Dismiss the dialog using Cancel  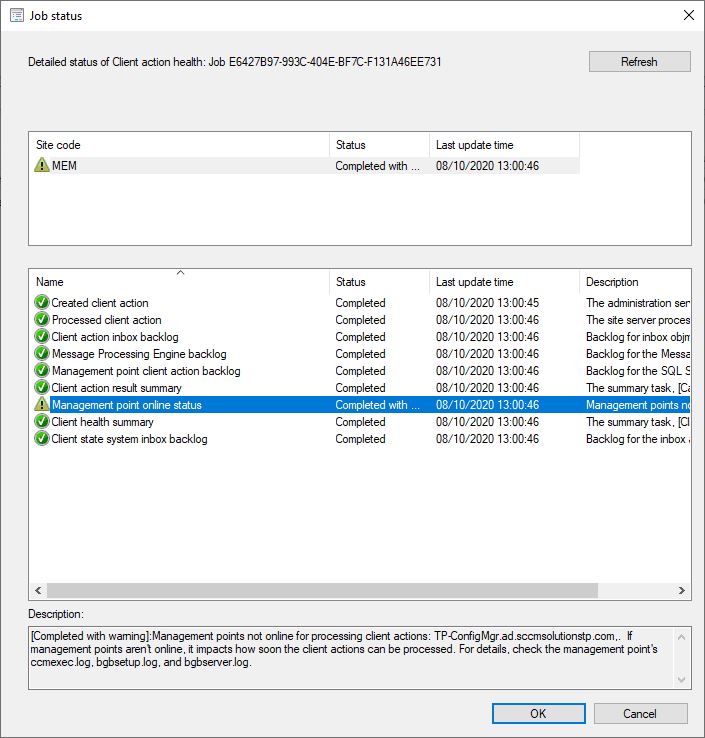click(640, 713)
